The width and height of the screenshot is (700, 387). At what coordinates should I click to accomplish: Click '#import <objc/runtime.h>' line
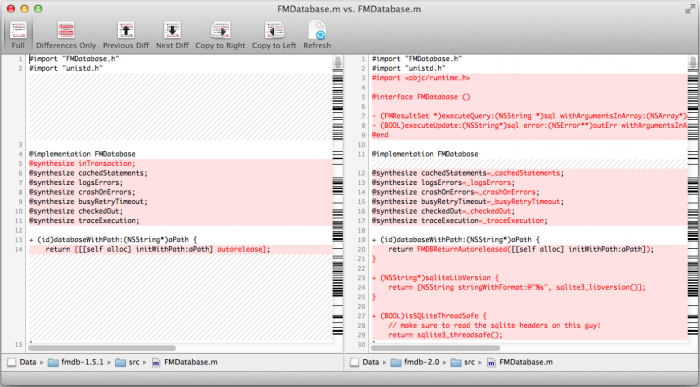point(529,78)
